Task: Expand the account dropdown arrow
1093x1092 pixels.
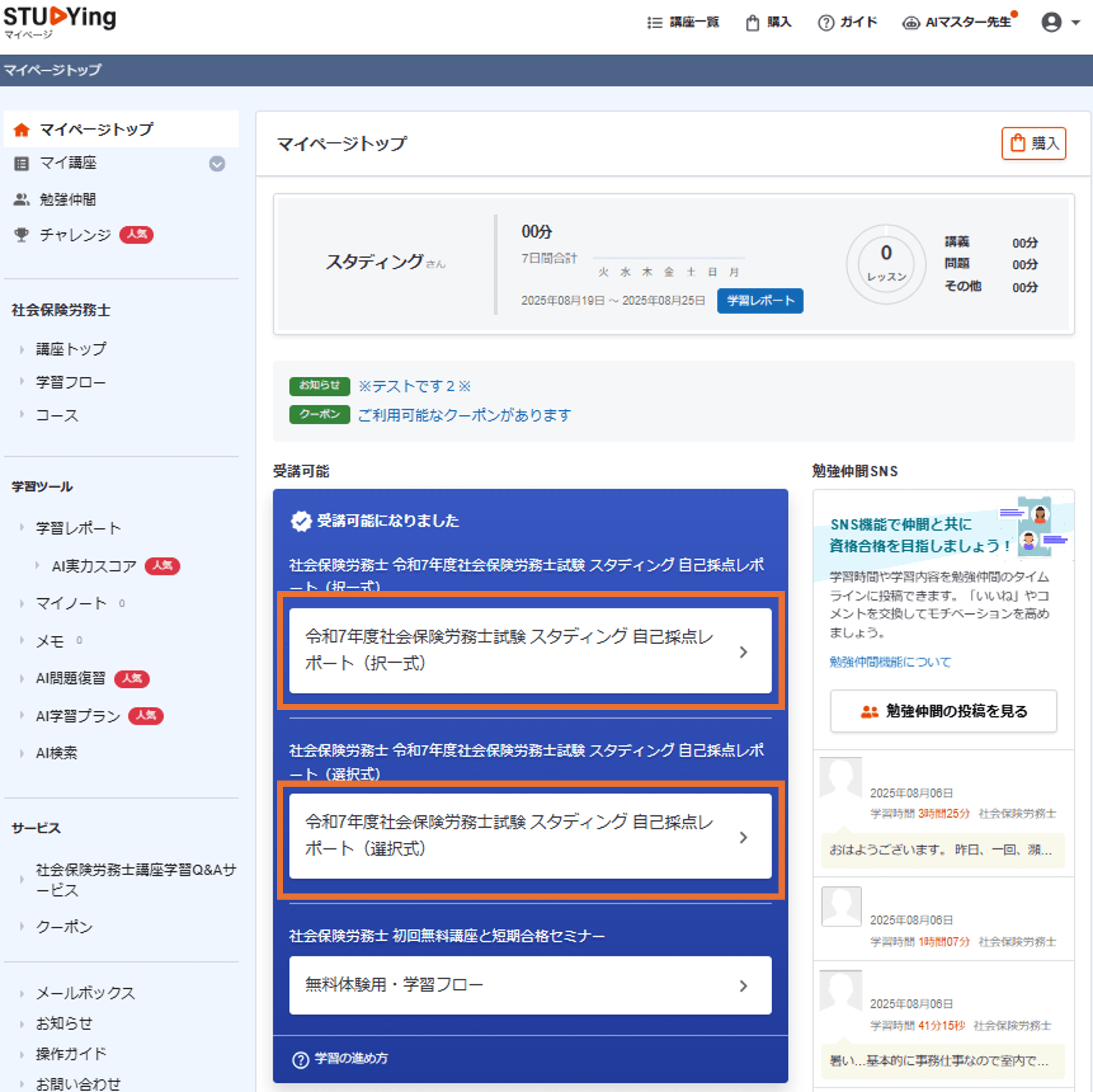Action: [1075, 23]
